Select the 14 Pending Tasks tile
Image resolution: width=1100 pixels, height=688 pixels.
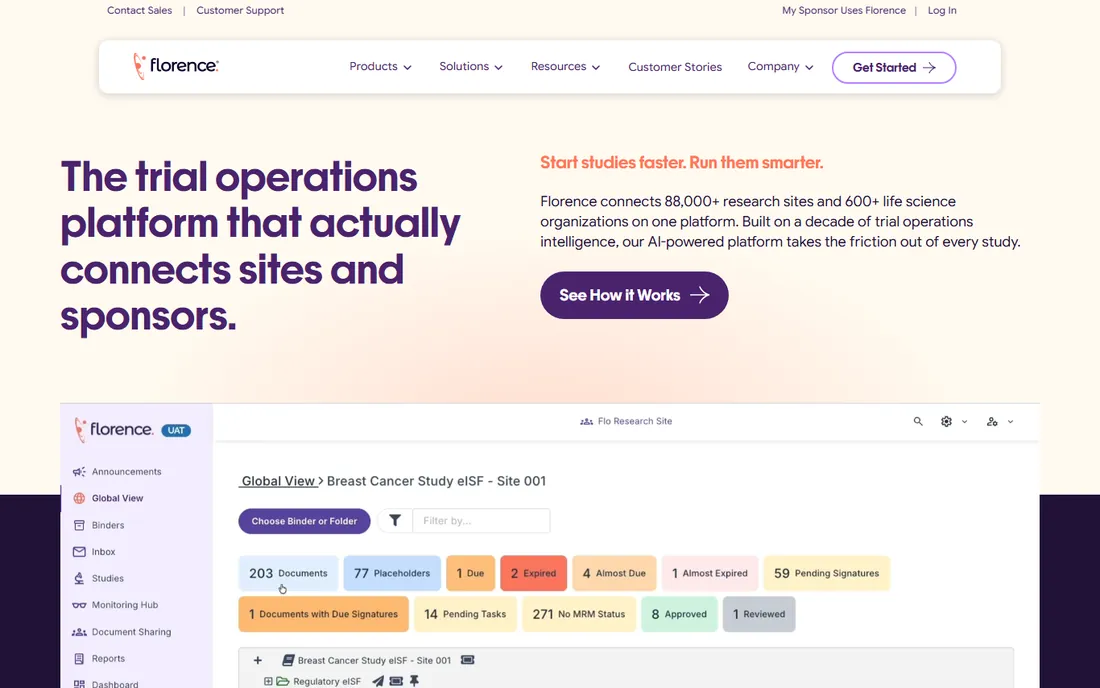point(465,614)
